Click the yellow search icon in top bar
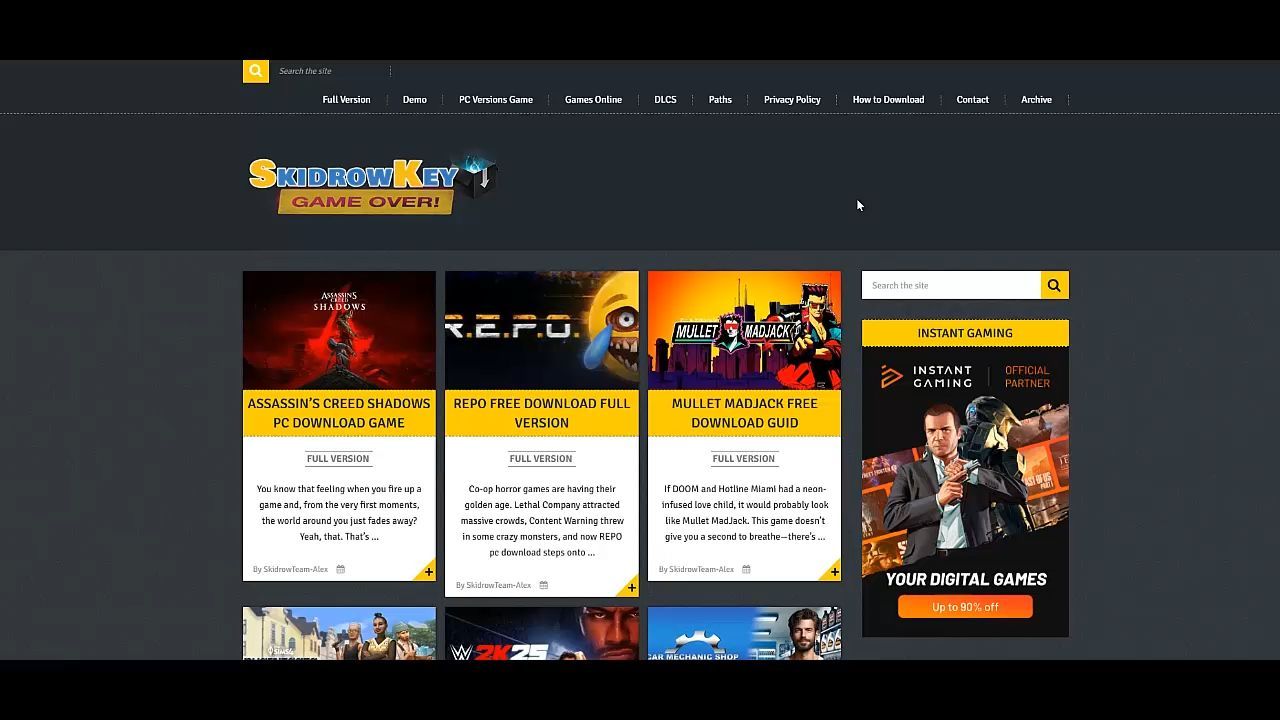The width and height of the screenshot is (1280, 720). [x=255, y=71]
